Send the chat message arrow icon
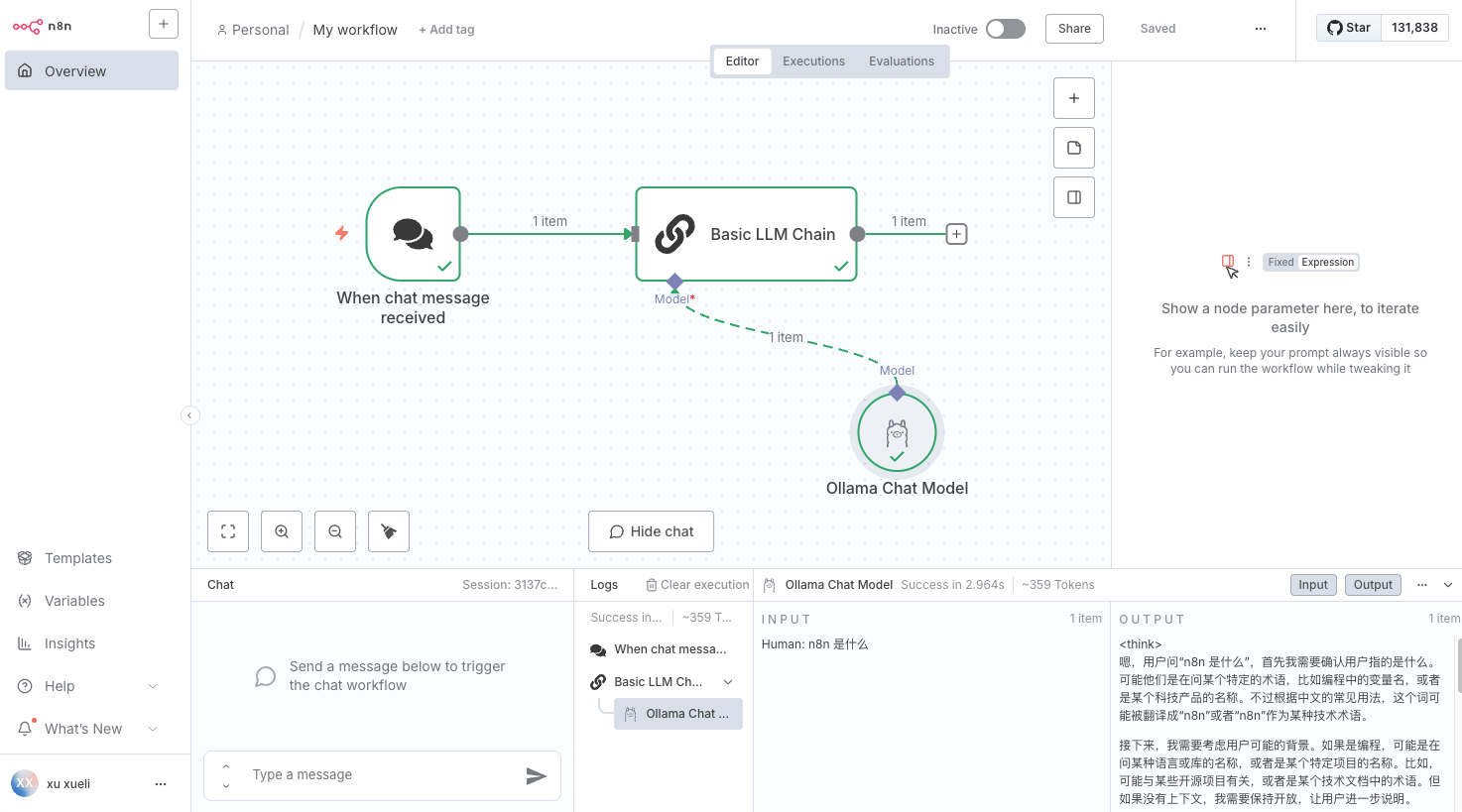The width and height of the screenshot is (1462, 812). pos(537,775)
